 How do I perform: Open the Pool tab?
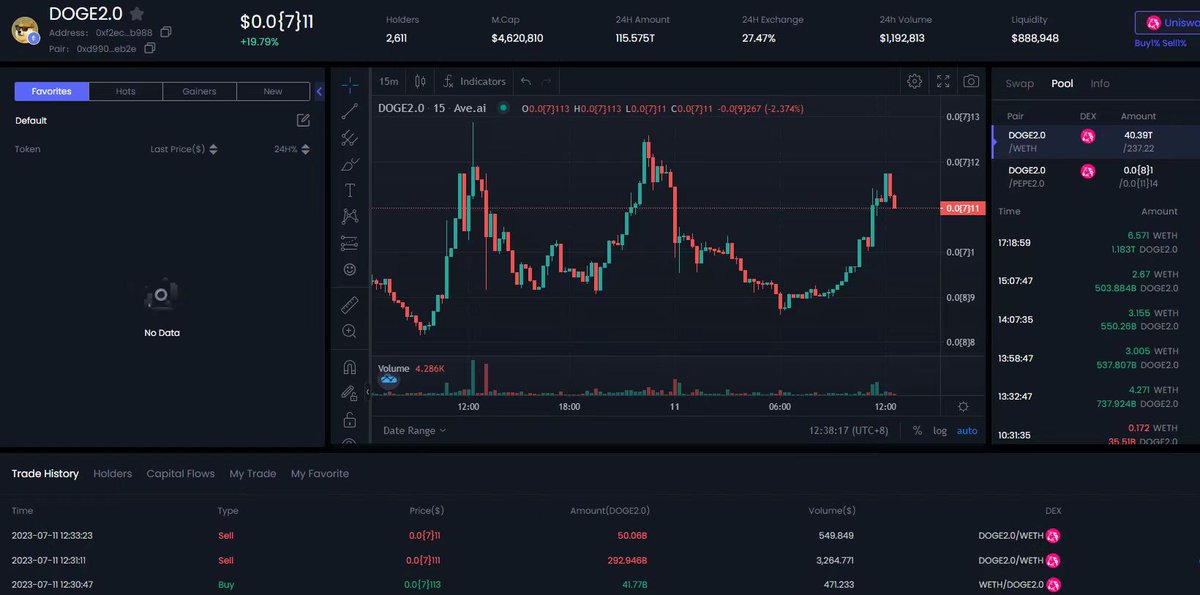1062,84
